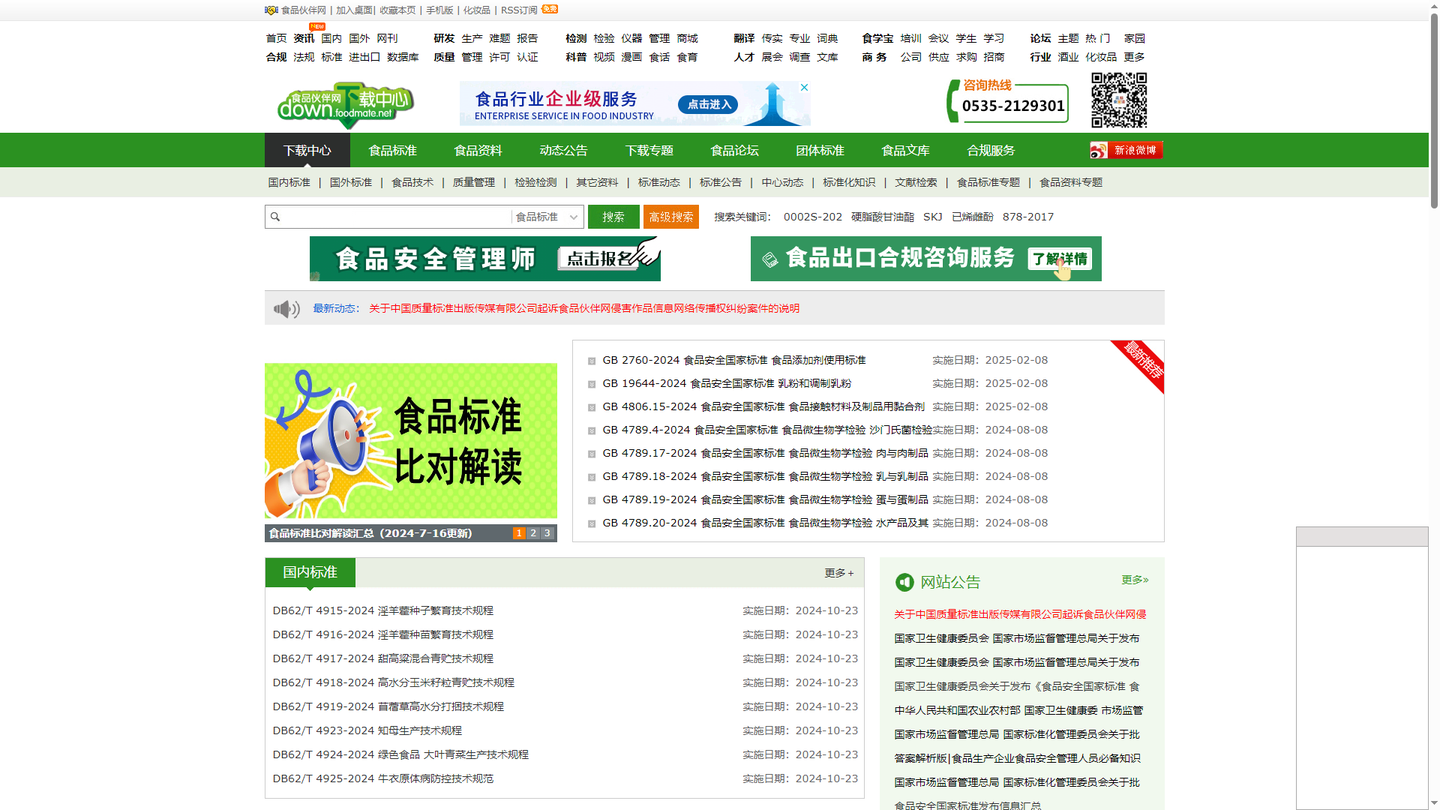Open the 数据库 link in top navigation
Screen dimensions: 1440x810
pos(403,58)
